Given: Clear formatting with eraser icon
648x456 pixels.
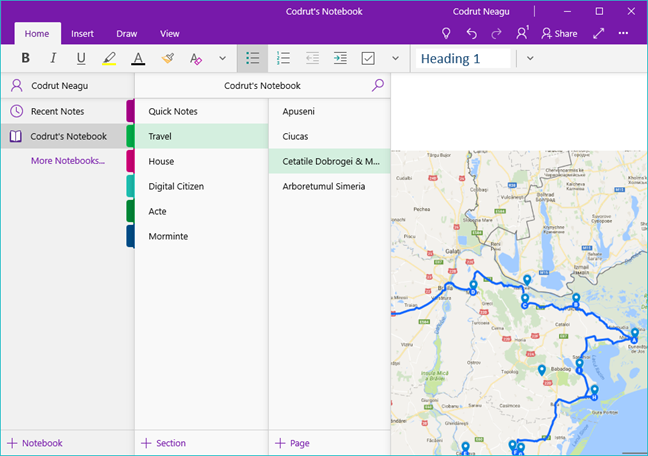Looking at the screenshot, I should (x=195, y=58).
